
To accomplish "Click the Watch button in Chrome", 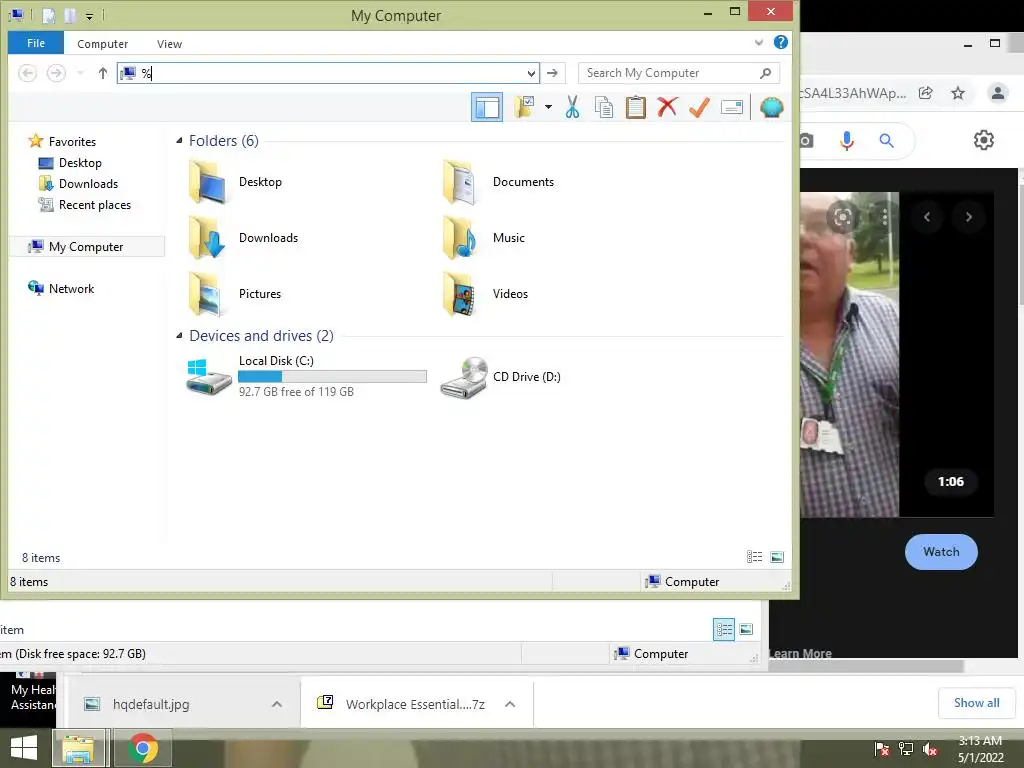I will (941, 552).
